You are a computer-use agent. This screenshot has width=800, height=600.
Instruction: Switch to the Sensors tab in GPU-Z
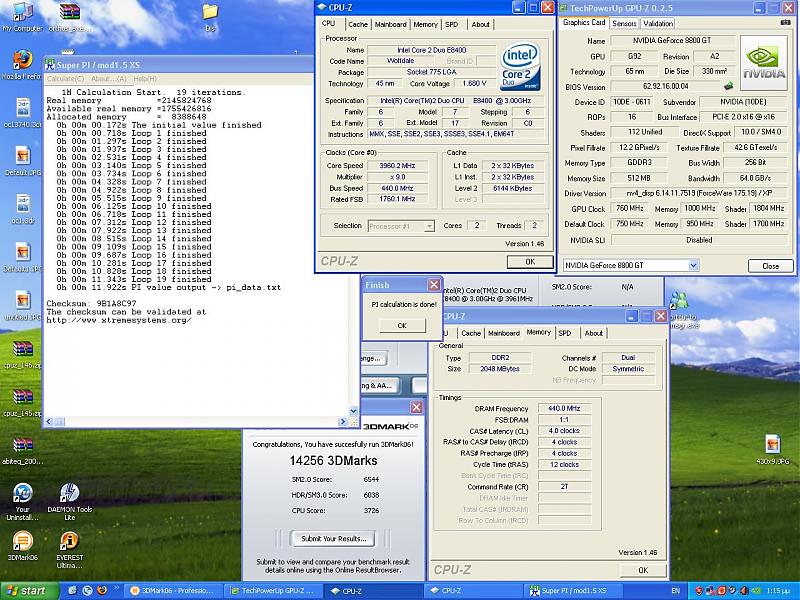(x=624, y=23)
